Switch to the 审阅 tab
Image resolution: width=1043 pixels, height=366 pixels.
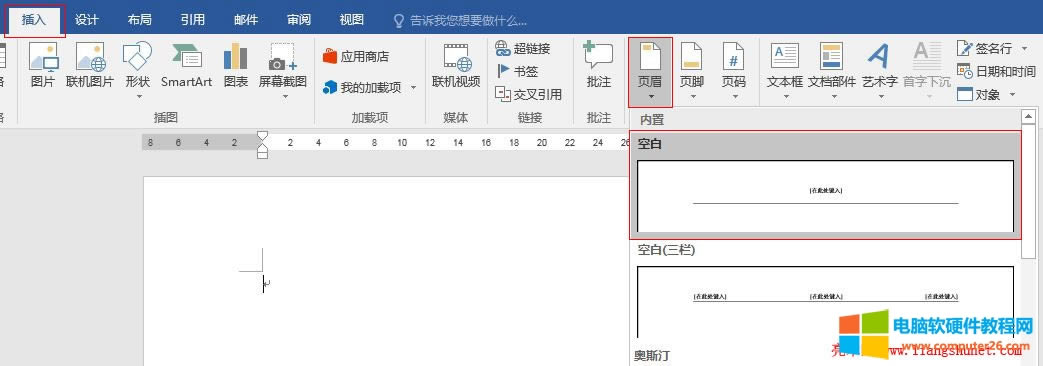(299, 19)
